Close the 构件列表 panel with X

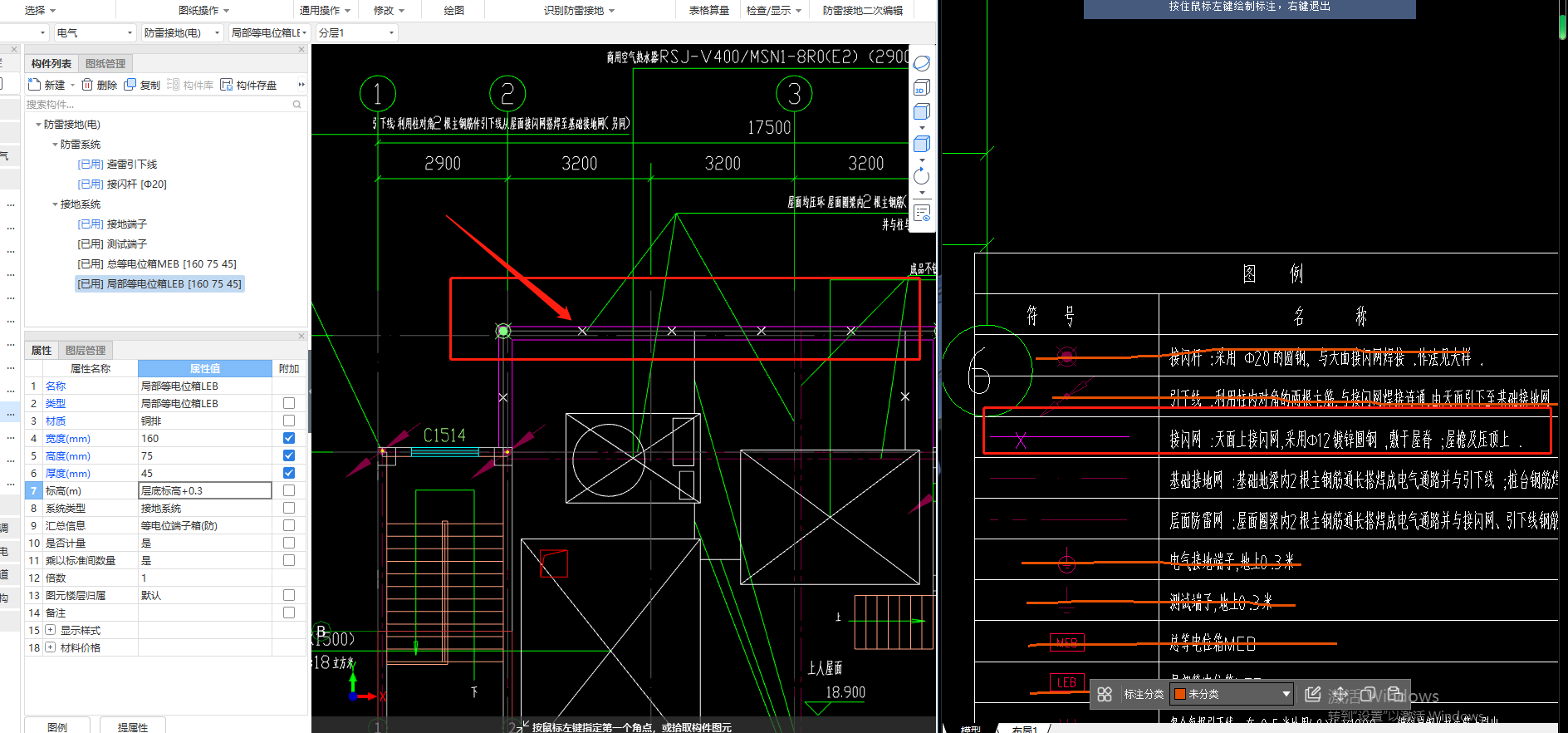point(301,50)
